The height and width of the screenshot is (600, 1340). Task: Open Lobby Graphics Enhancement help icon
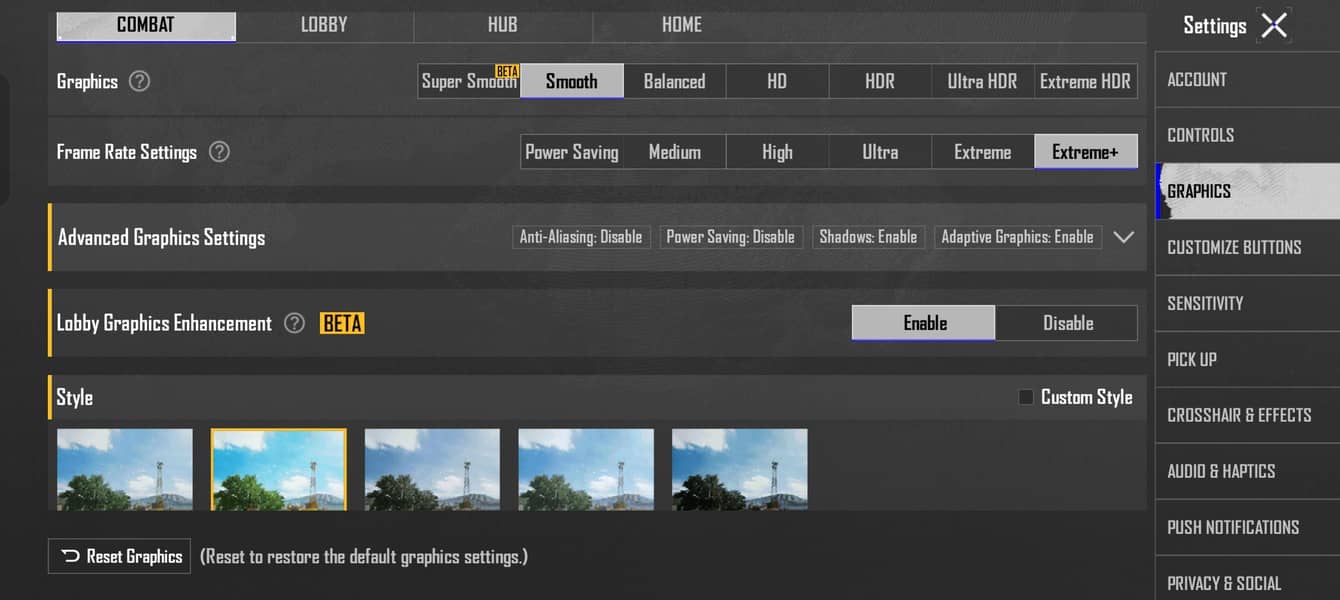click(294, 323)
